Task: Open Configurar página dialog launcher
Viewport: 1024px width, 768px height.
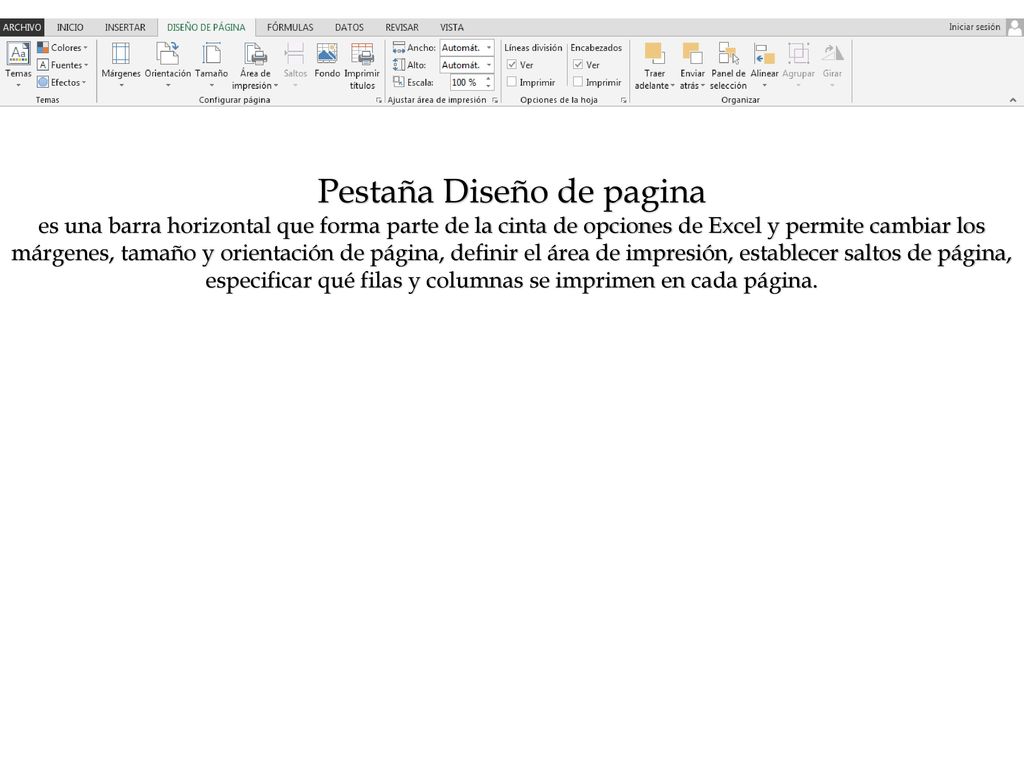Action: coord(379,101)
